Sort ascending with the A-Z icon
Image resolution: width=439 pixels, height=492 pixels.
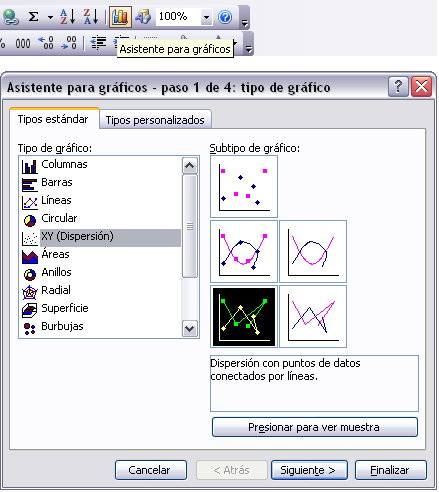(x=67, y=17)
